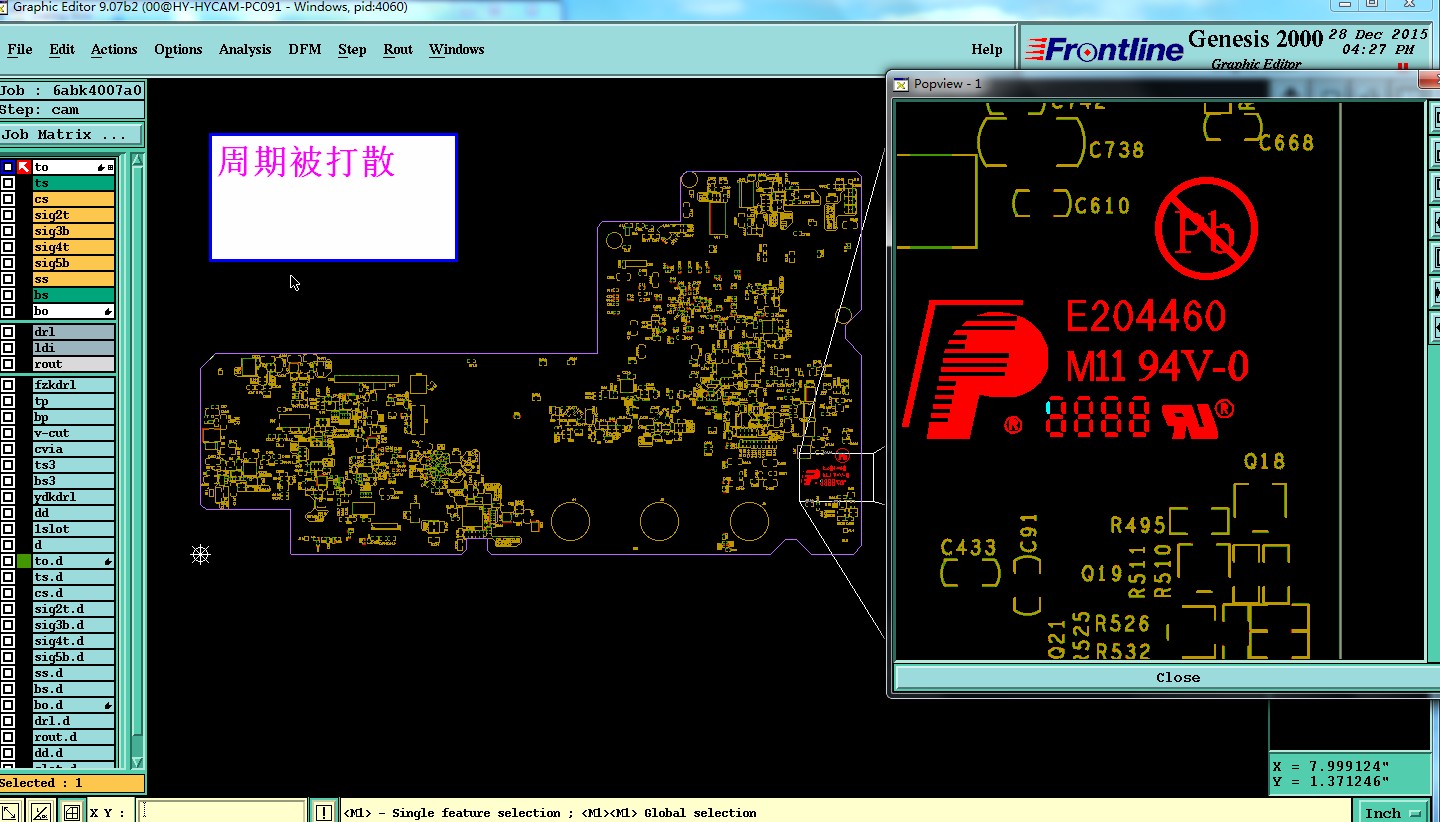Toggle display checkbox for 'sig3b' layer

[8, 231]
